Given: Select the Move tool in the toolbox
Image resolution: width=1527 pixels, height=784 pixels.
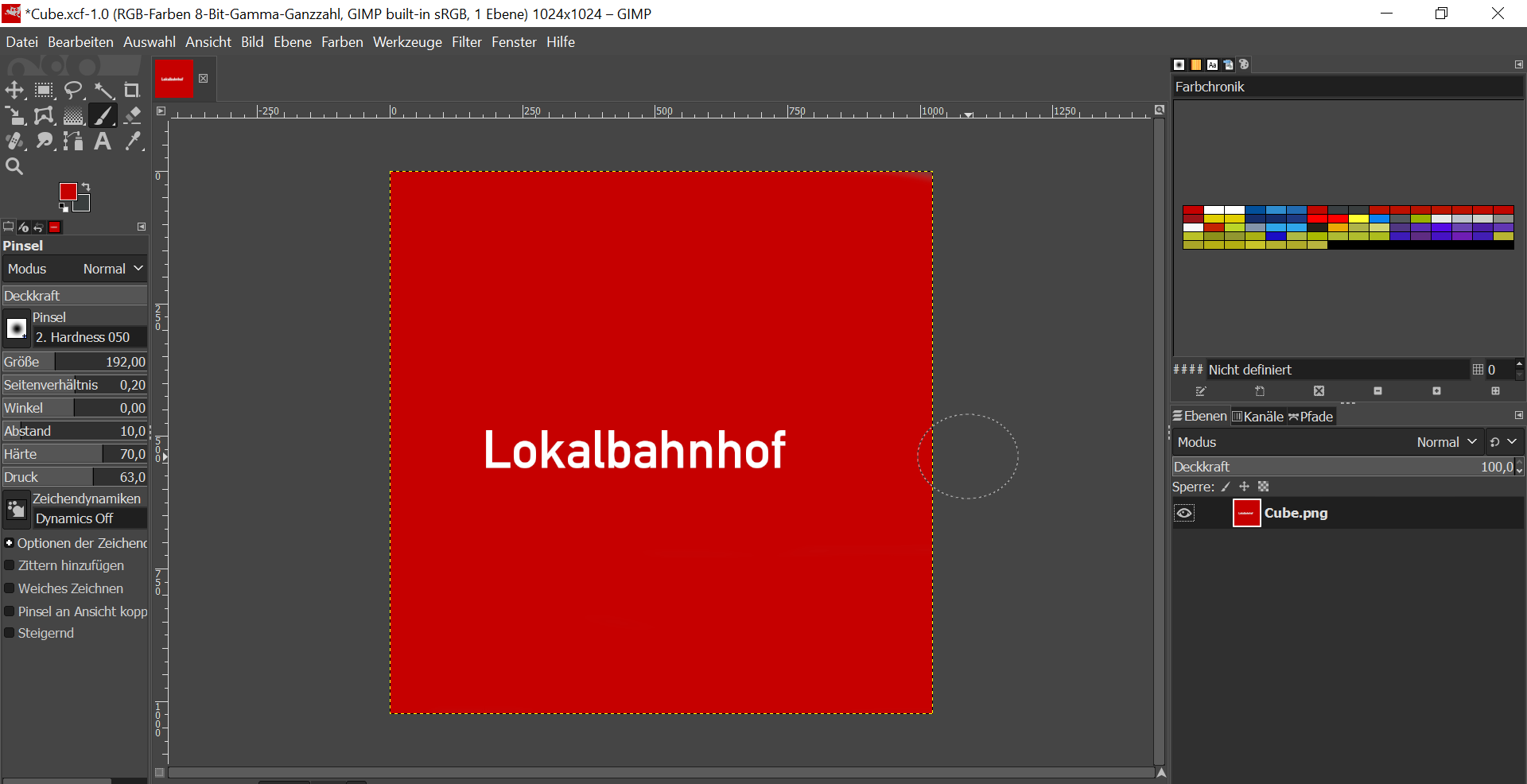Looking at the screenshot, I should coord(14,90).
